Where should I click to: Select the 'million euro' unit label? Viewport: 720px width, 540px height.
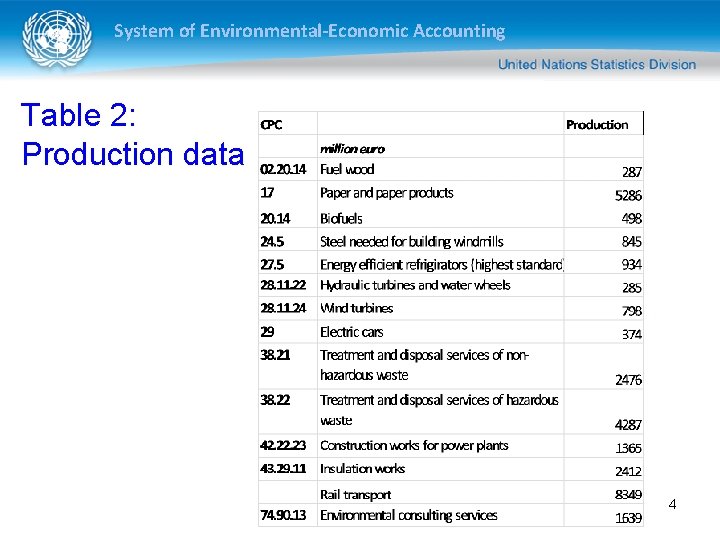pos(352,149)
